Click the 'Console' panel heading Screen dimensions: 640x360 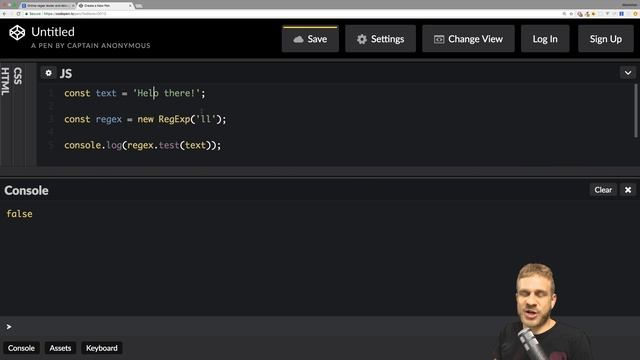point(27,191)
